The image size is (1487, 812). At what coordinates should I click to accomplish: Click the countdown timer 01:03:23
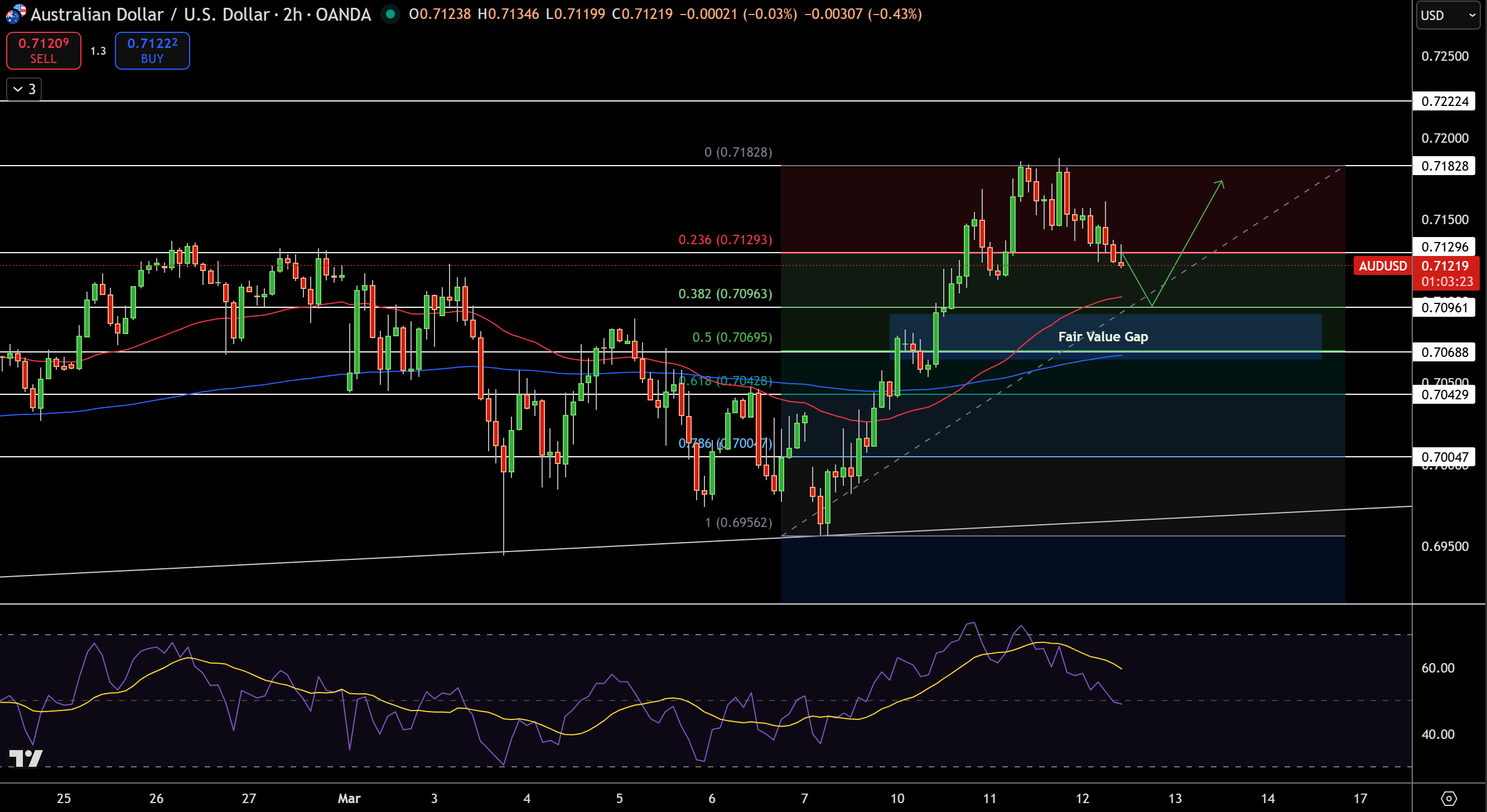pyautogui.click(x=1447, y=282)
